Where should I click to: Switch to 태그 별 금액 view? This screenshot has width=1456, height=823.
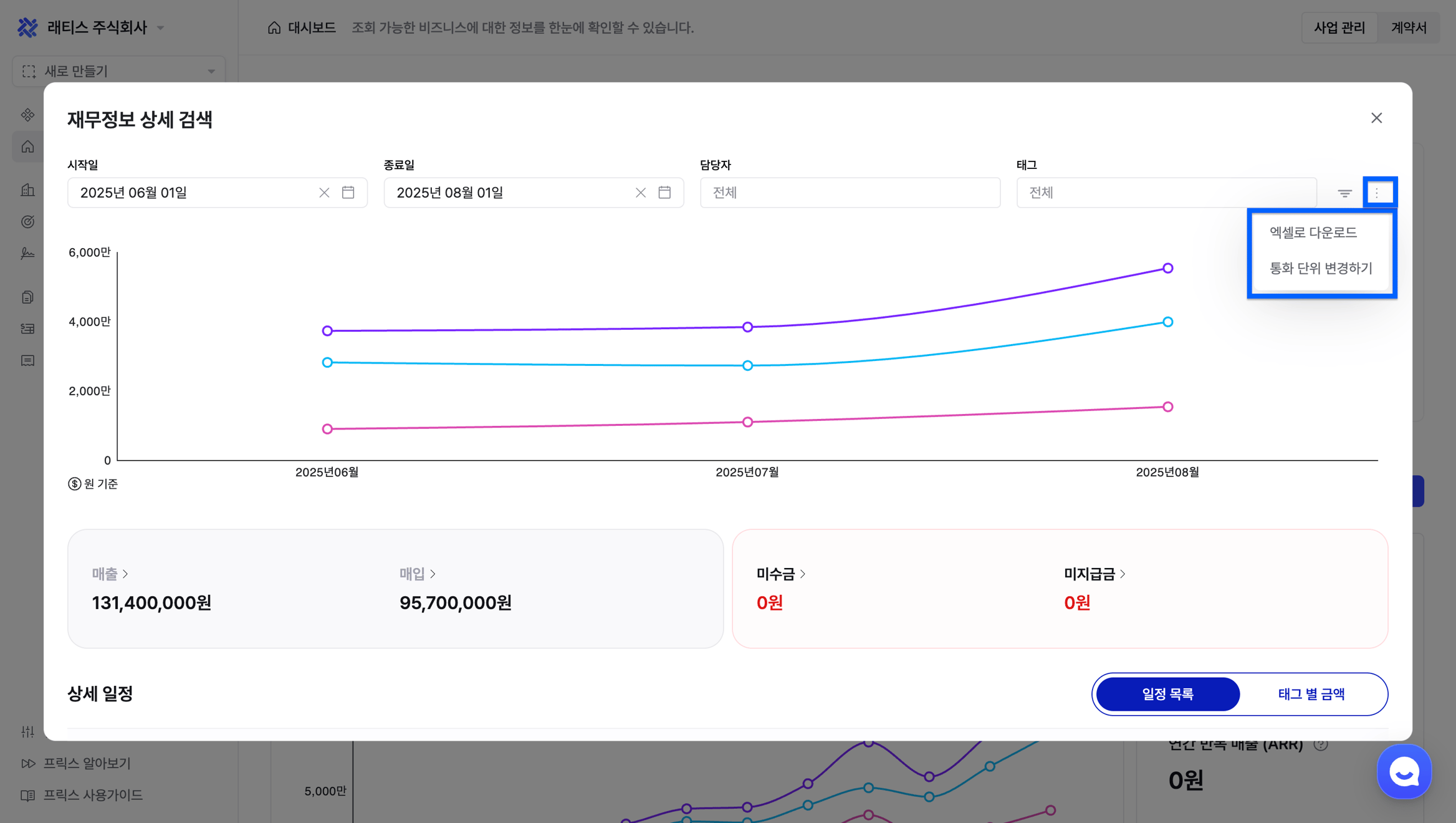click(x=1311, y=694)
